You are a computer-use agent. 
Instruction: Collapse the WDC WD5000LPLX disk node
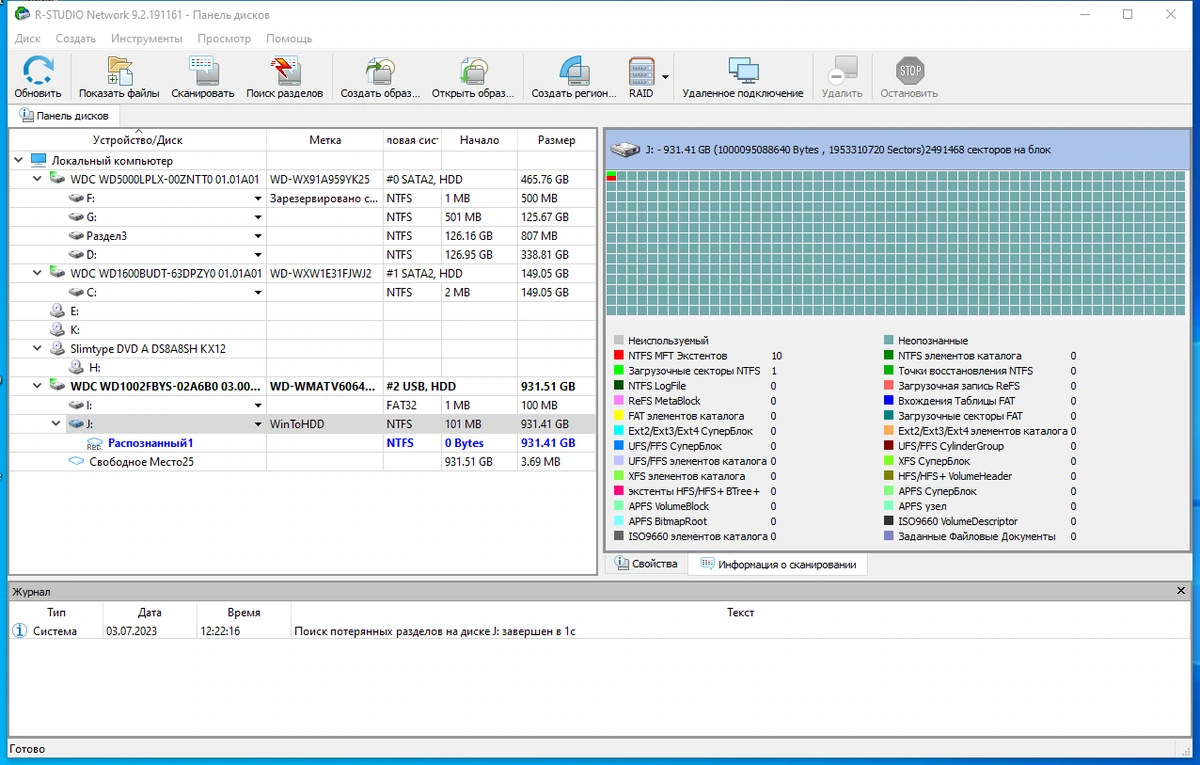click(x=38, y=179)
